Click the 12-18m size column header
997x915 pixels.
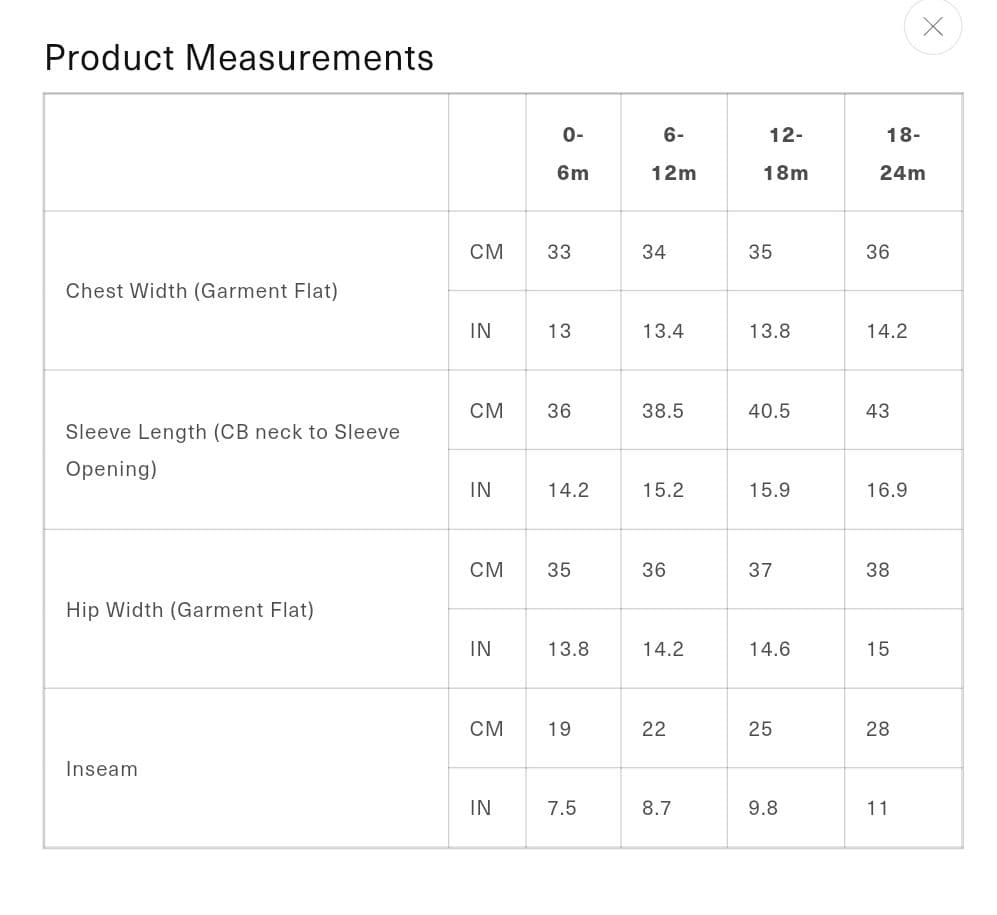pos(785,153)
